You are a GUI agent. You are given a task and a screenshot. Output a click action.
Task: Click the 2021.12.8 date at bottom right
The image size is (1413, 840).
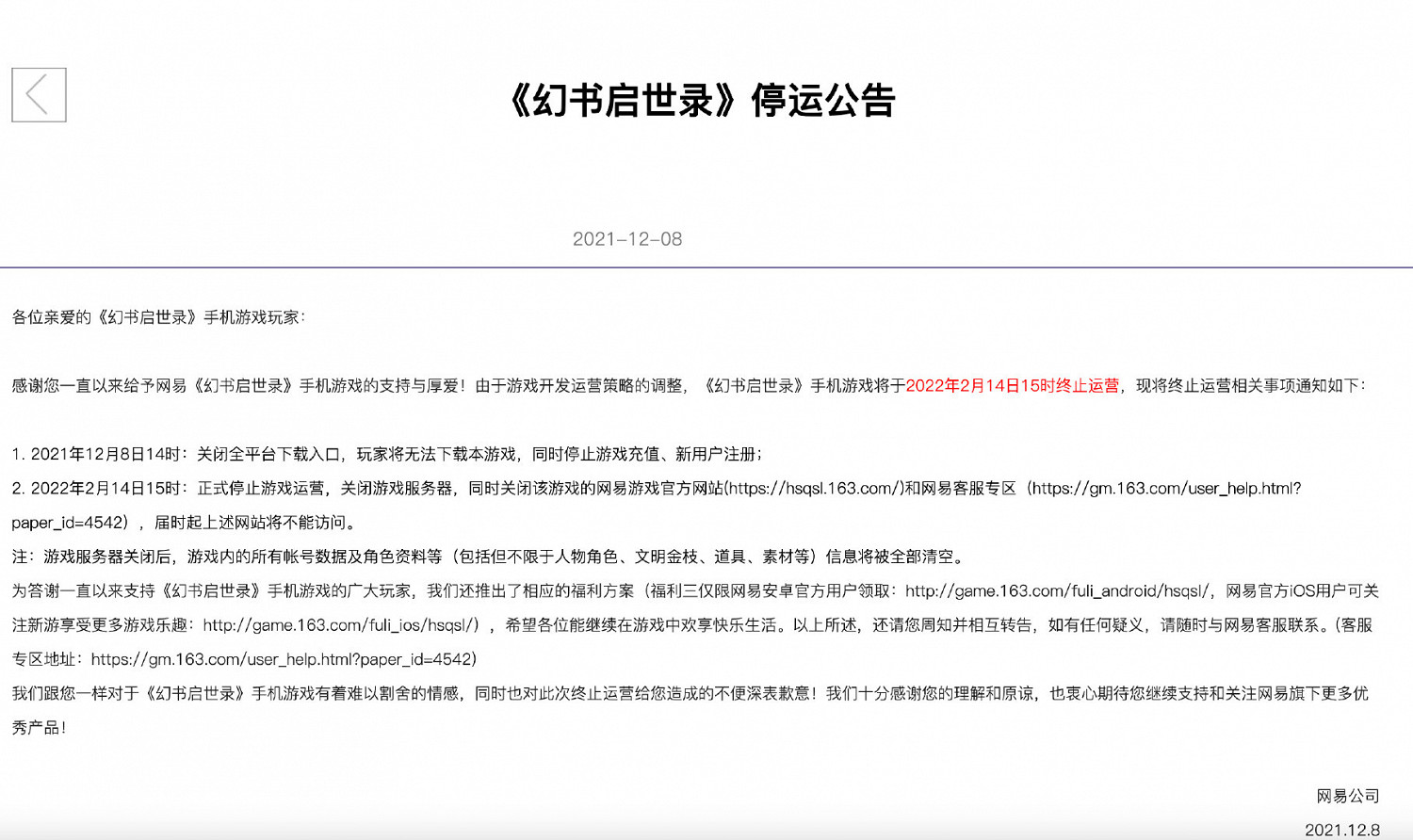(1341, 830)
